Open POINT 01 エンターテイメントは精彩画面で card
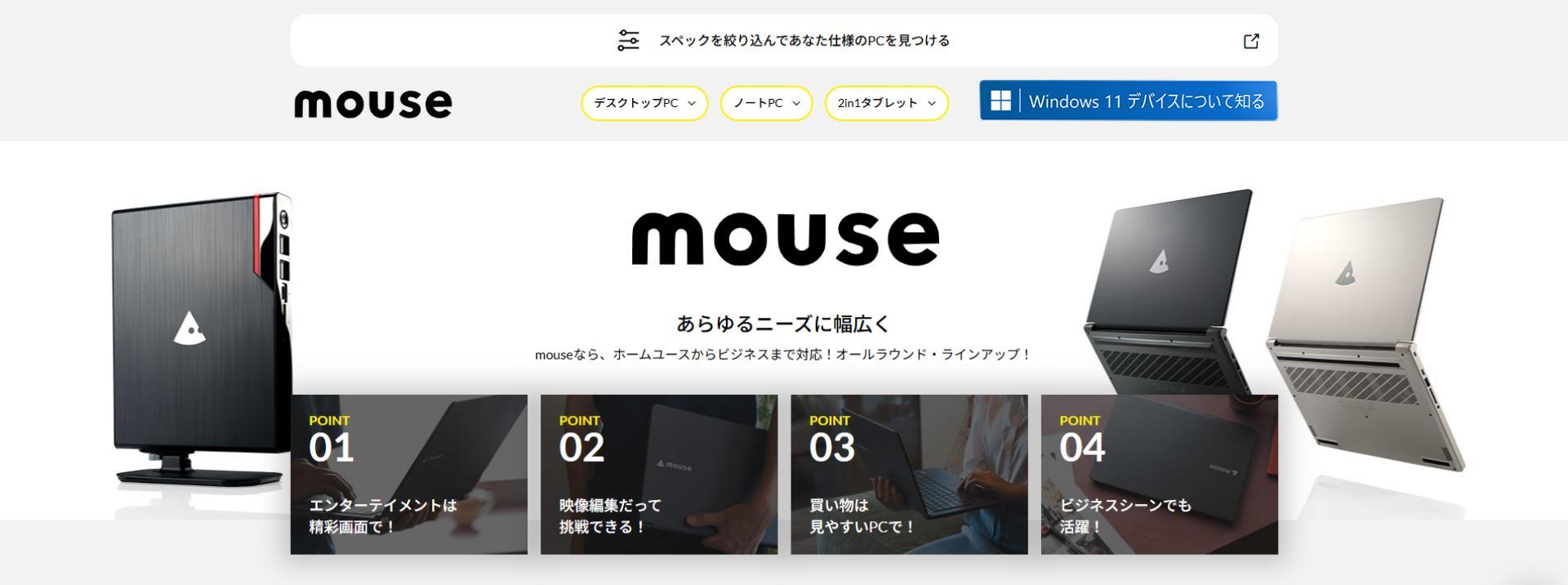Screen dimensions: 1568x585 coord(409,474)
